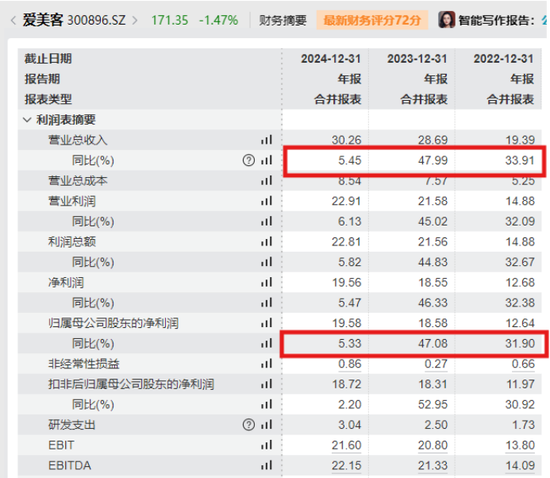
Task: Go to next stock with right arrow
Action: pyautogui.click(x=135, y=20)
